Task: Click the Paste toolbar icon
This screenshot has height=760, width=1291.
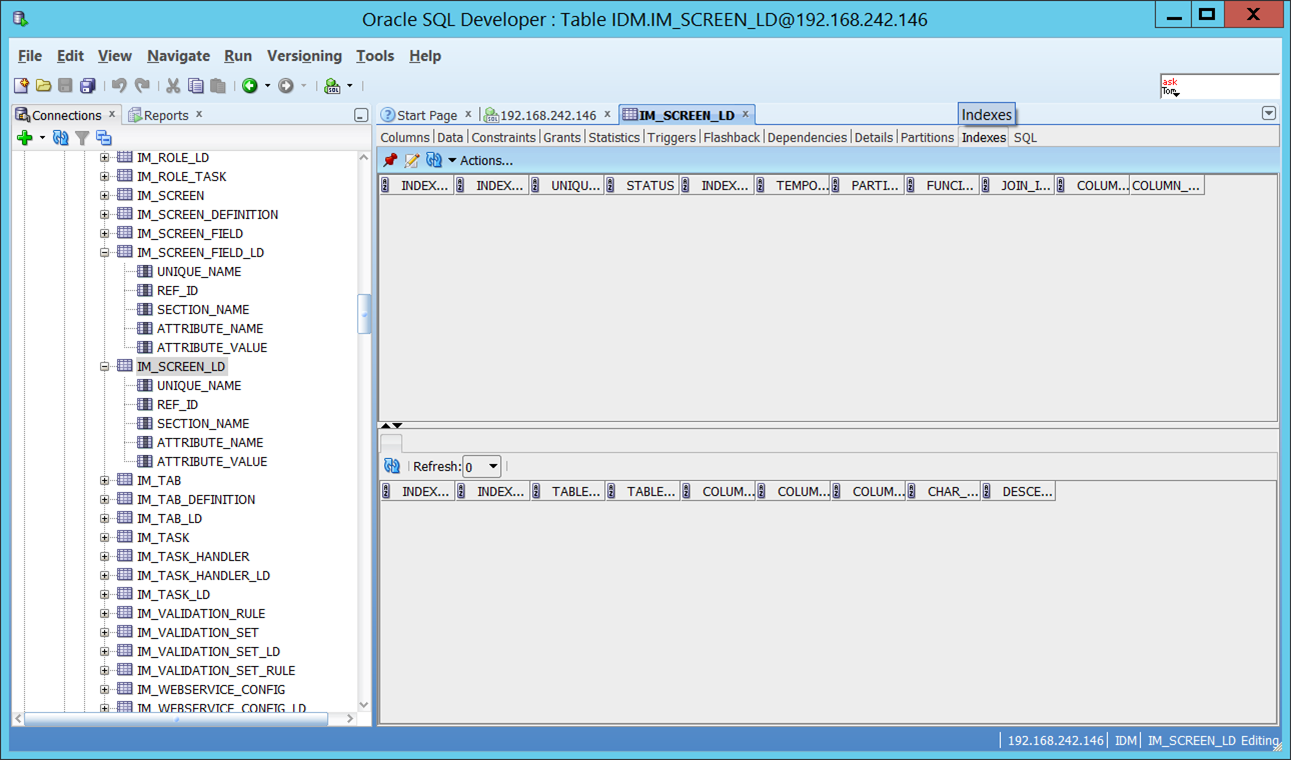Action: tap(217, 86)
